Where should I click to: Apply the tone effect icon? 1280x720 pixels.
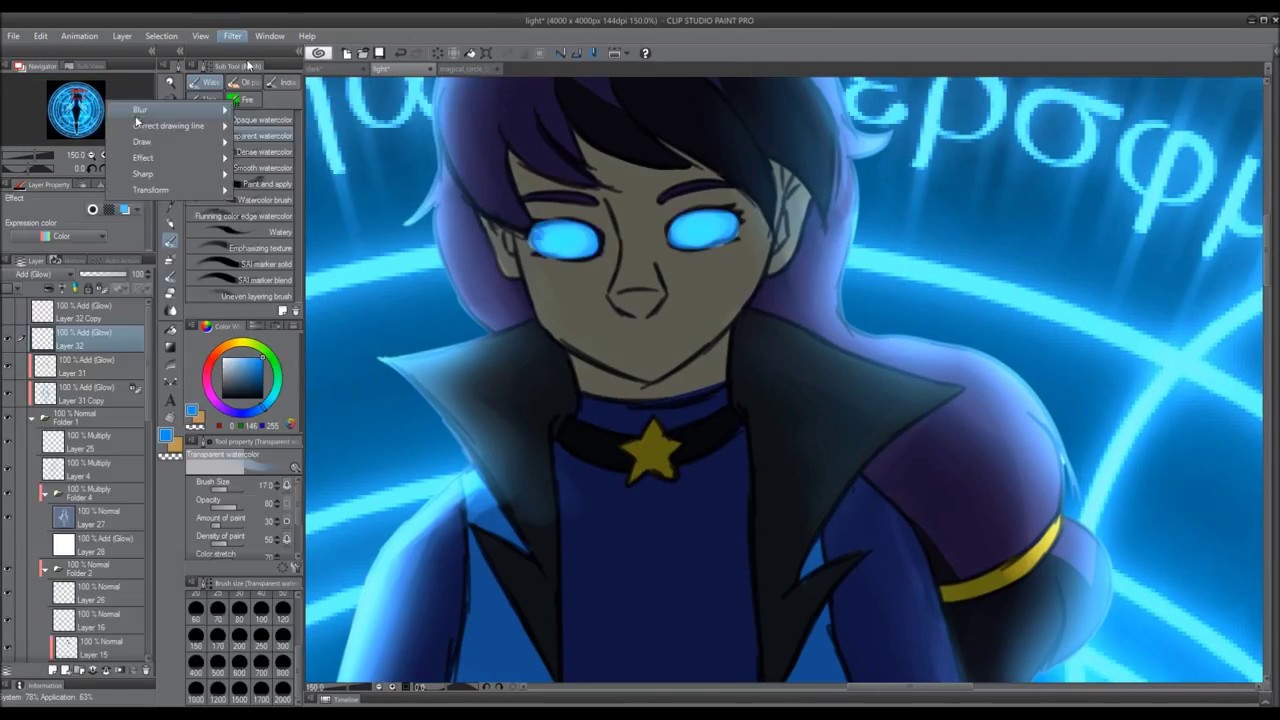point(109,209)
